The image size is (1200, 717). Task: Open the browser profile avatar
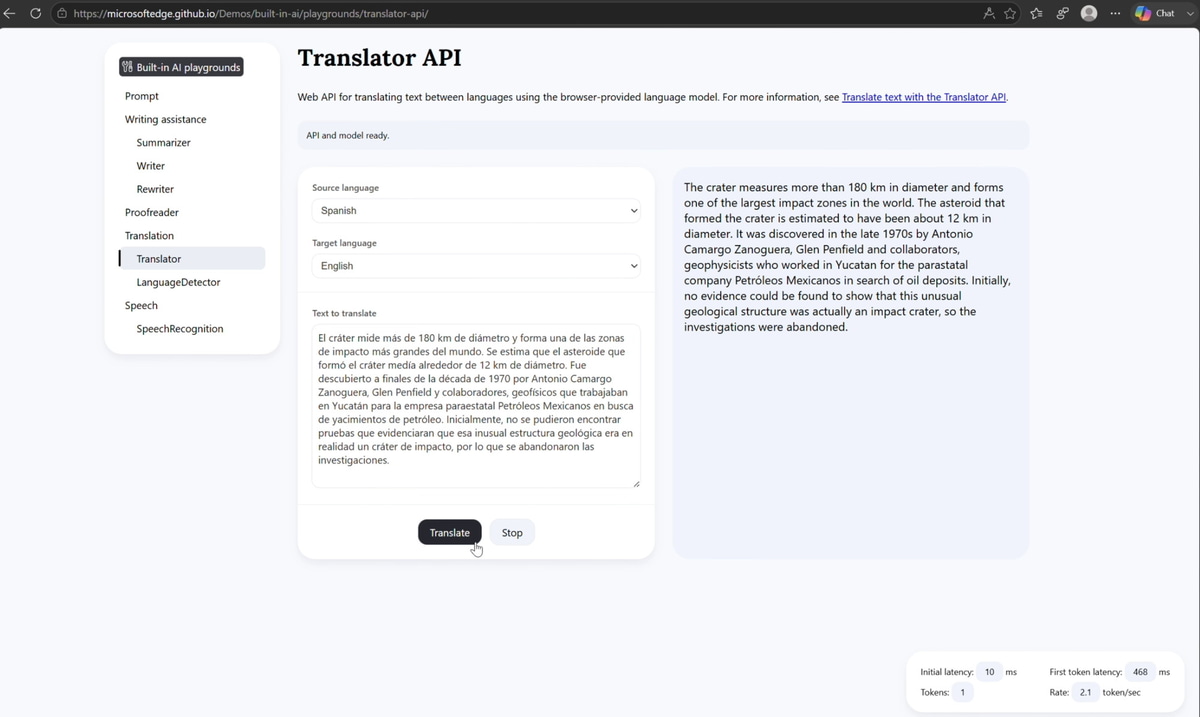pyautogui.click(x=1089, y=14)
